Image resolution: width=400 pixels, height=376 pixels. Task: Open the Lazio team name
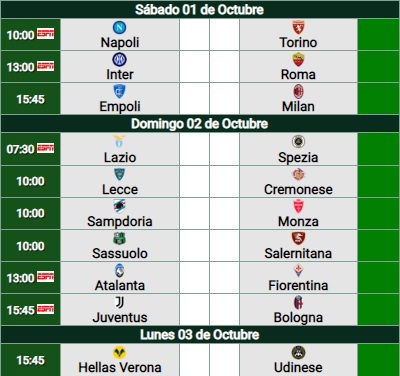coord(120,157)
